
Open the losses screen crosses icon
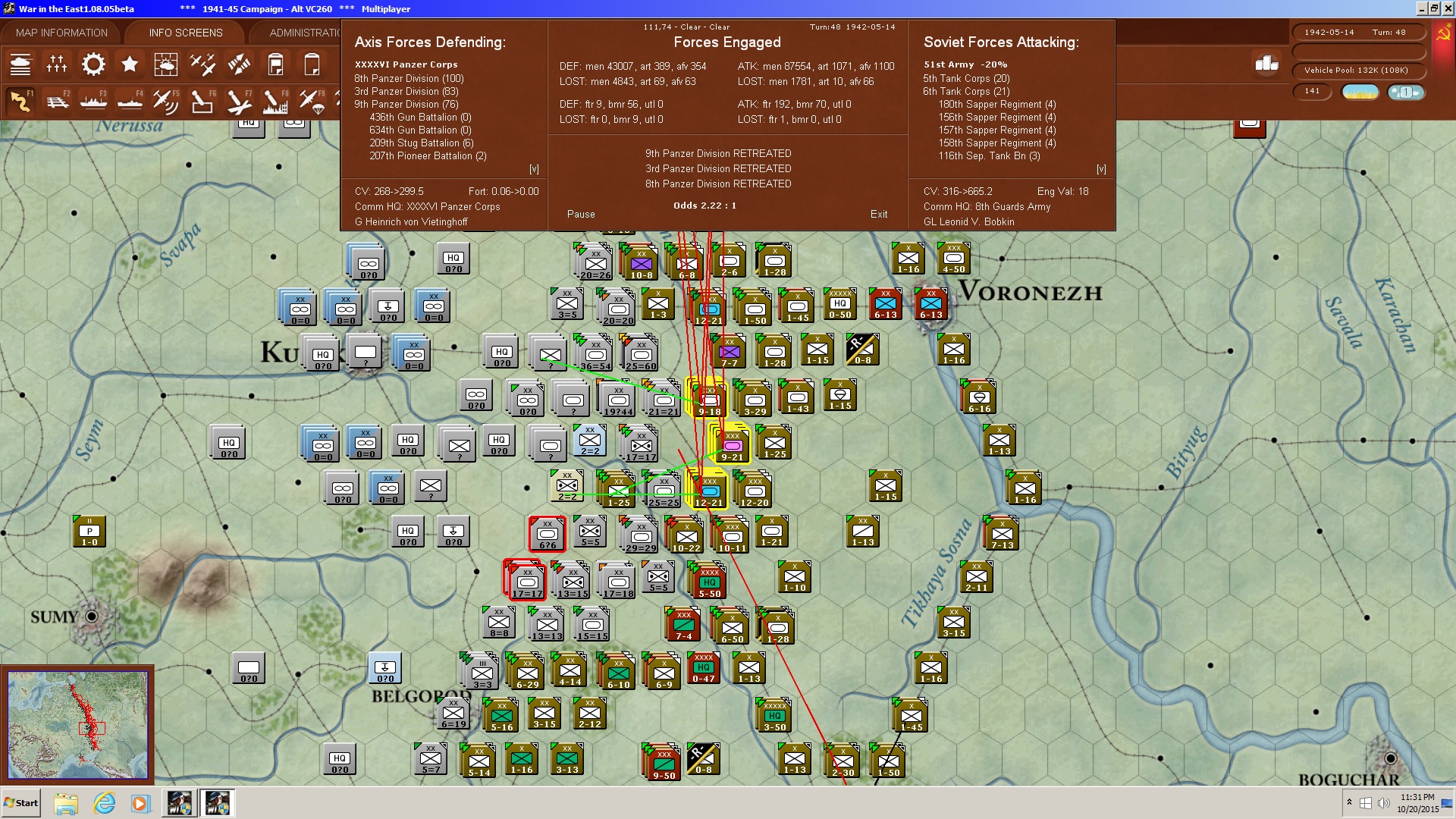point(57,64)
